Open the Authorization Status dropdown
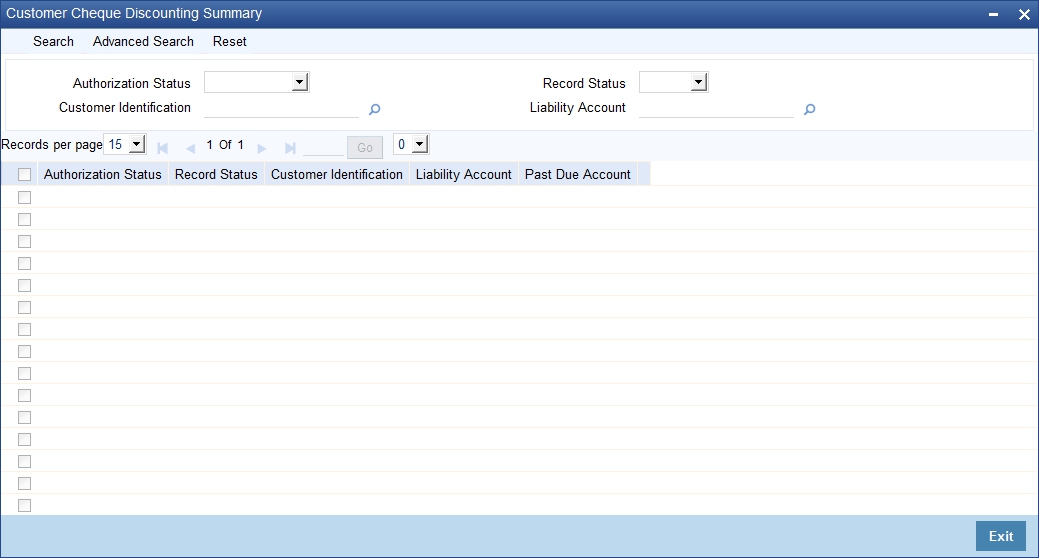The height and width of the screenshot is (558, 1039). click(256, 82)
